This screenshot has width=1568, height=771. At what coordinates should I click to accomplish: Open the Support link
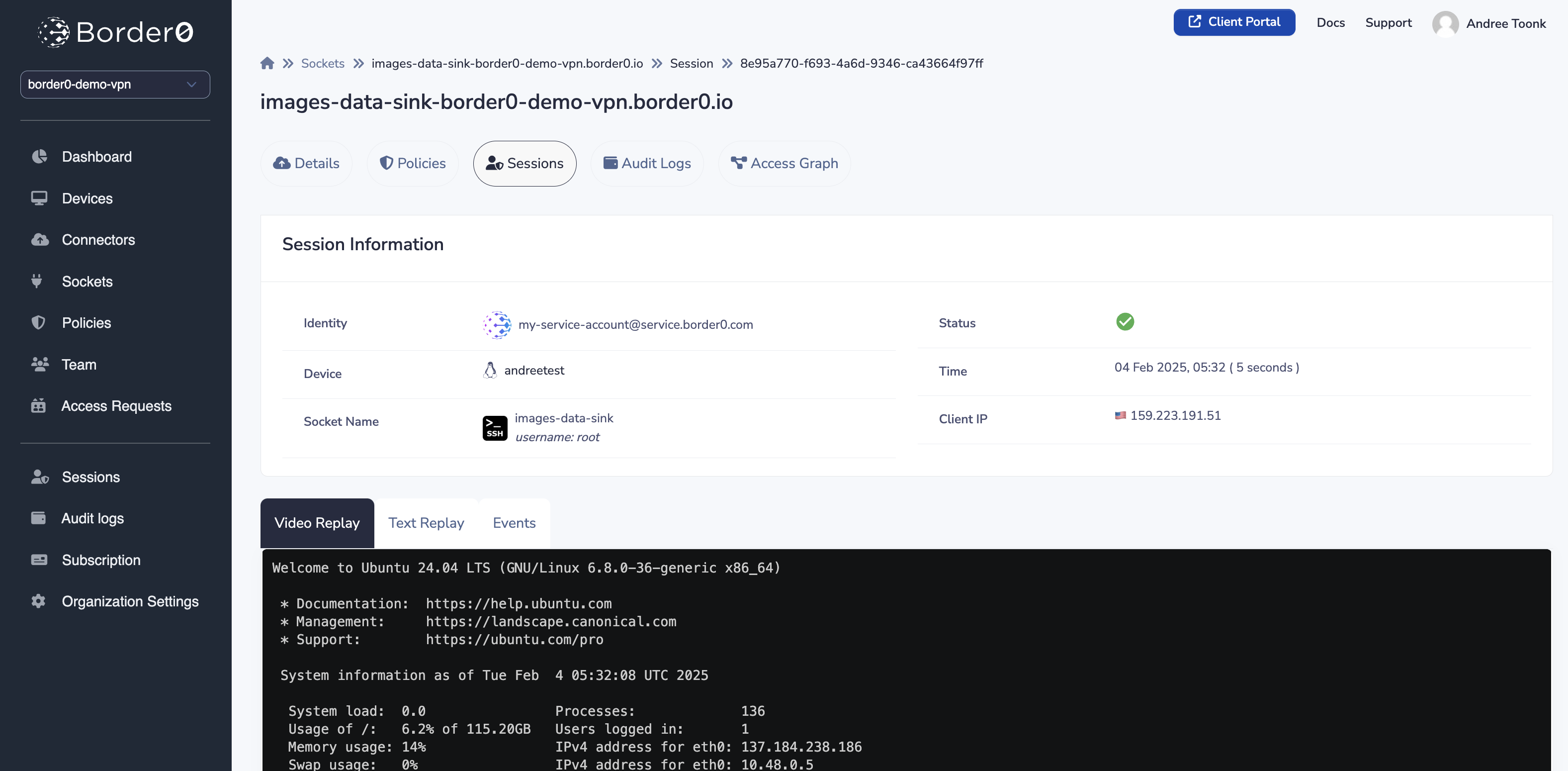[x=1389, y=22]
